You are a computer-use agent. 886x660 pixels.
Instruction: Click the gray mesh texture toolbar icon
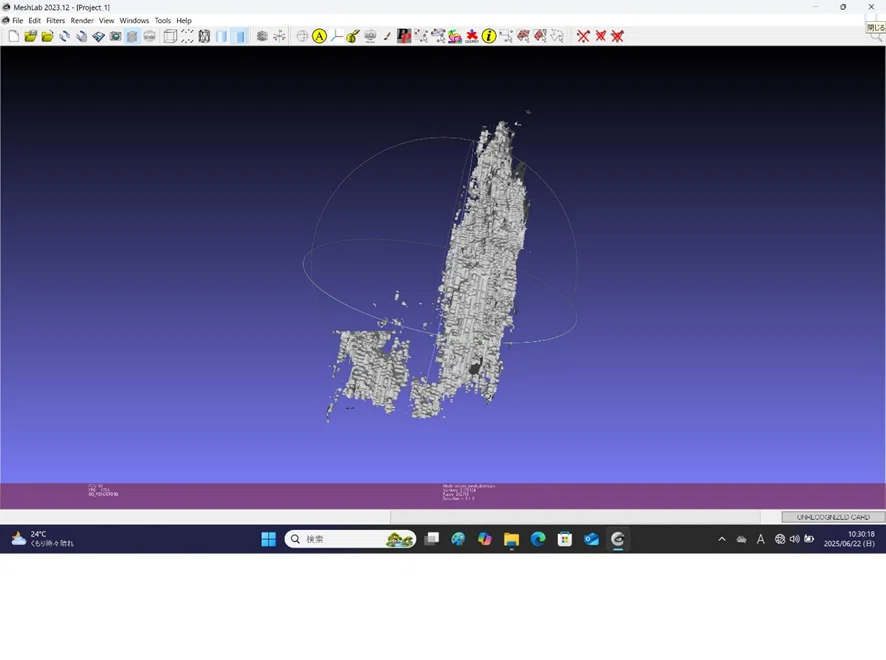point(262,36)
